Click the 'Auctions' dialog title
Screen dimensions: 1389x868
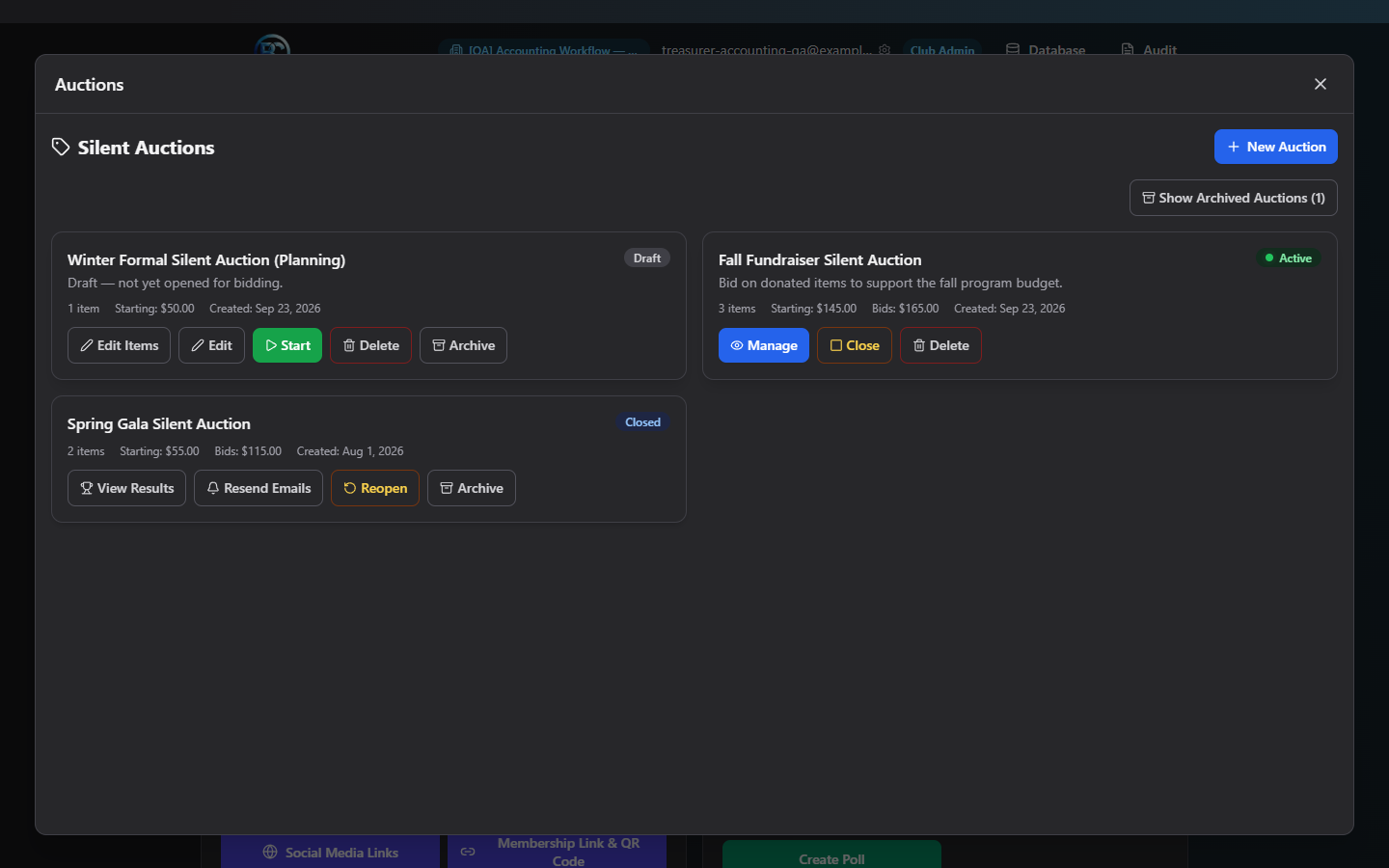(89, 85)
